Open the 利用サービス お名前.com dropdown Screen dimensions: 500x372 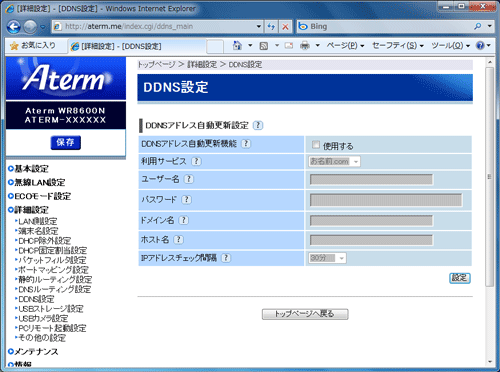(334, 162)
